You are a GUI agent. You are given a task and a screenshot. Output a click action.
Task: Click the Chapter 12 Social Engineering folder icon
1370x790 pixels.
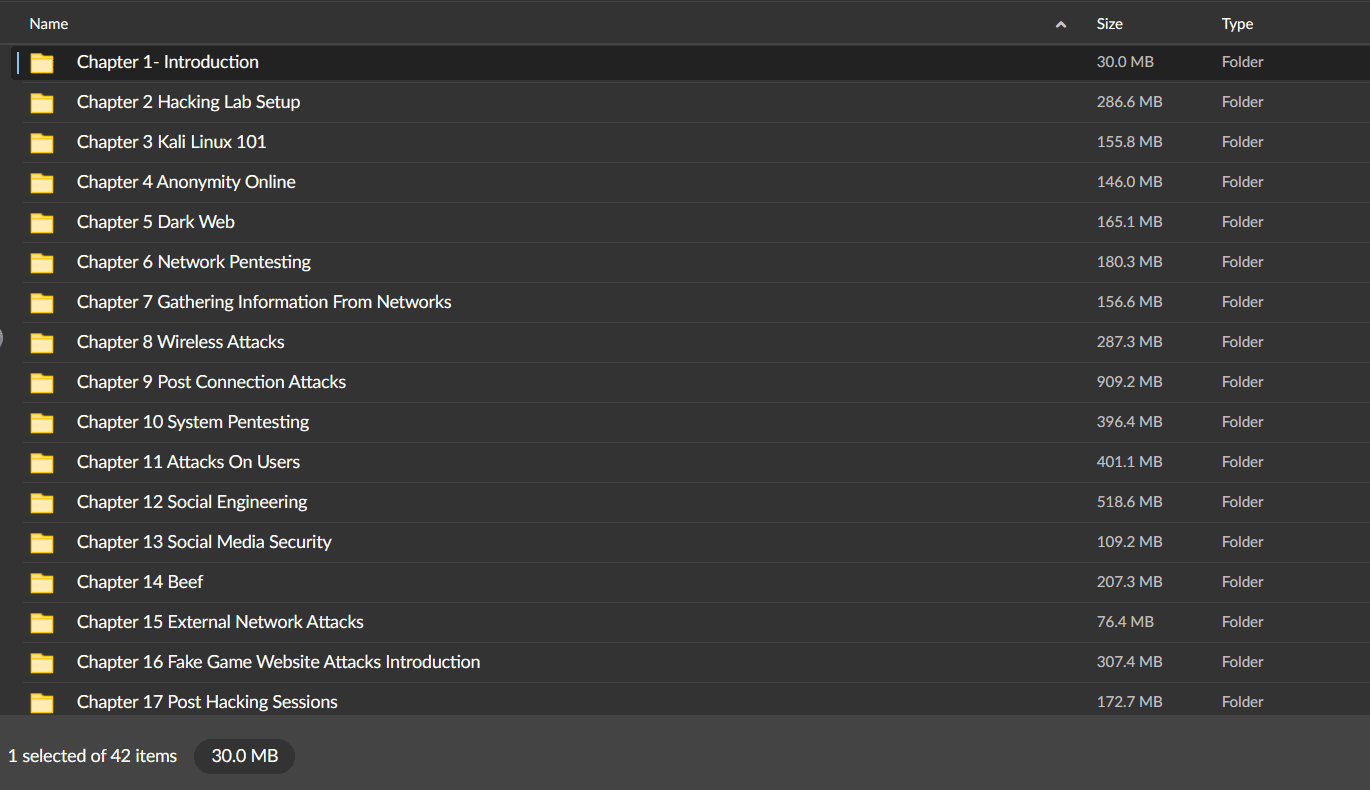[x=42, y=502]
